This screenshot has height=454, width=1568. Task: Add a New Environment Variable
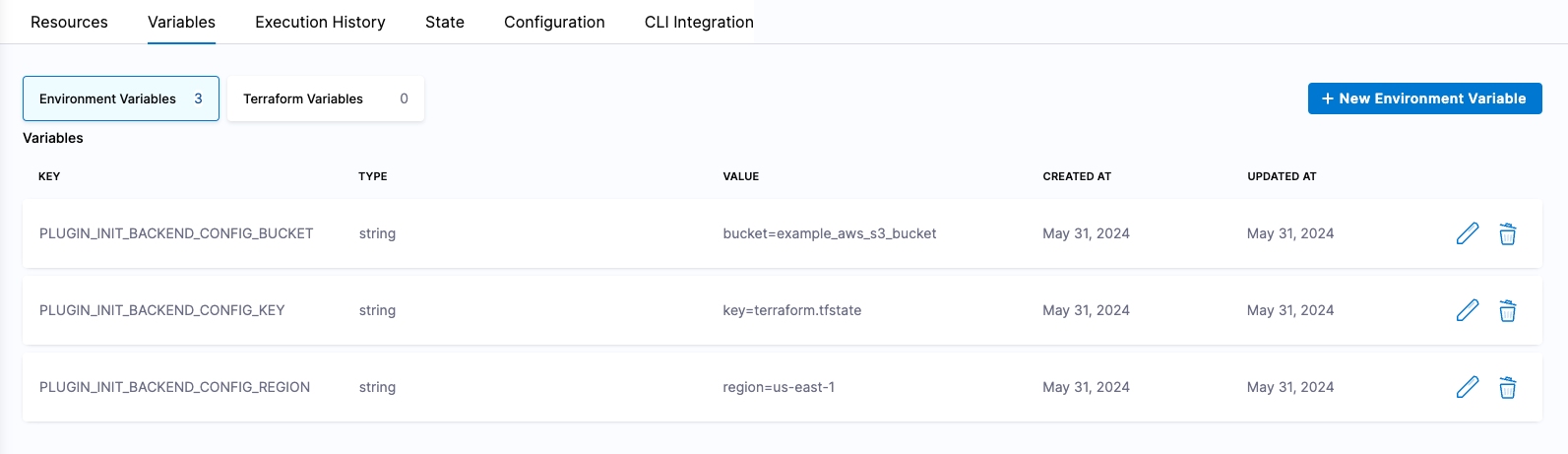[x=1424, y=98]
